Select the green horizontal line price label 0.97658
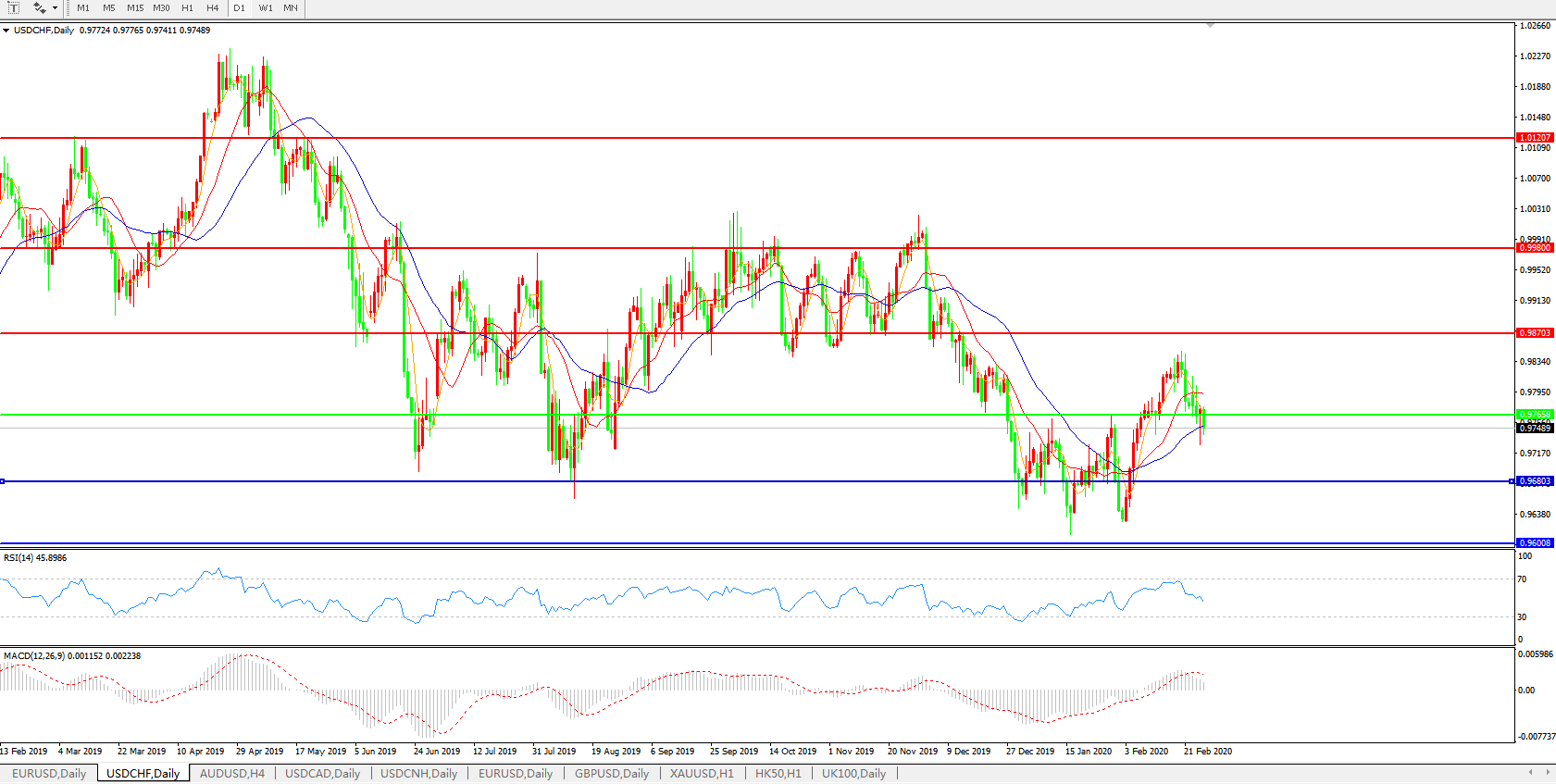The image size is (1556, 784). click(1535, 415)
